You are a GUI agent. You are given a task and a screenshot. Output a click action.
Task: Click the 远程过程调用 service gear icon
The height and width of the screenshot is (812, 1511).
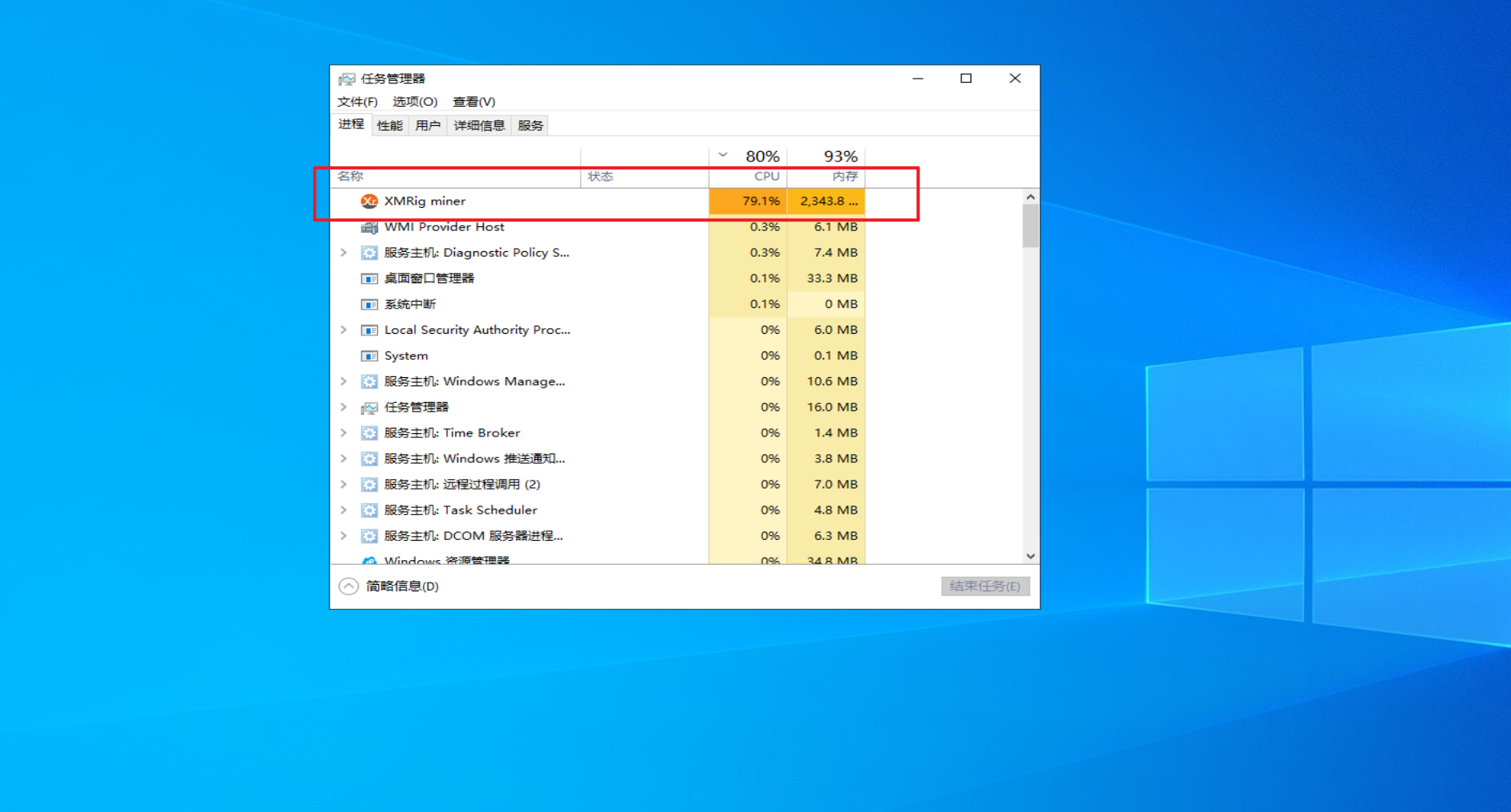point(369,485)
